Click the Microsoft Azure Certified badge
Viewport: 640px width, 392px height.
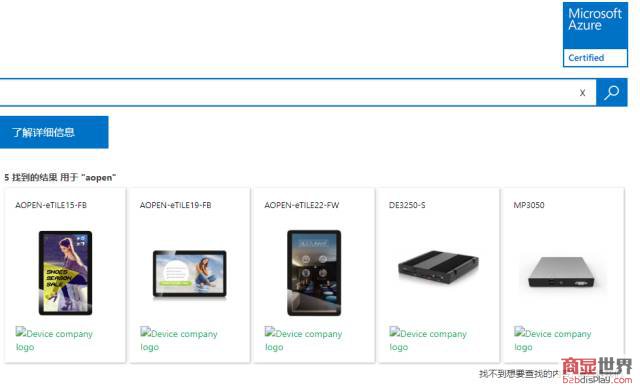(x=595, y=34)
